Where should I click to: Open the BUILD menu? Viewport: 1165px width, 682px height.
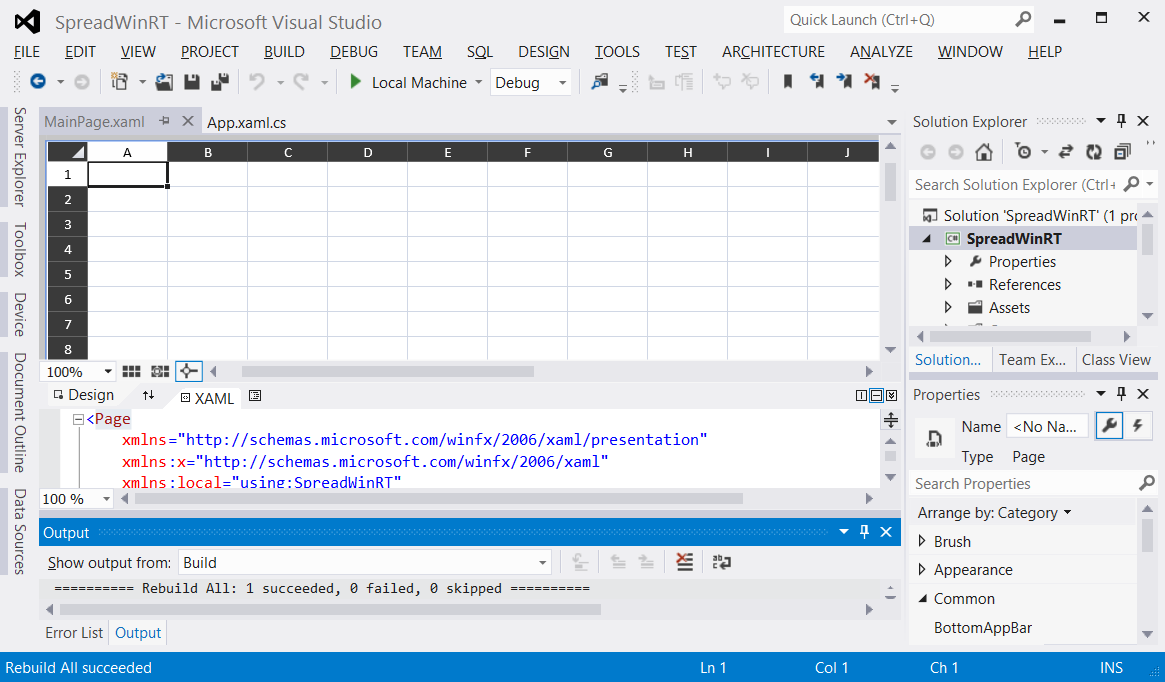[284, 51]
